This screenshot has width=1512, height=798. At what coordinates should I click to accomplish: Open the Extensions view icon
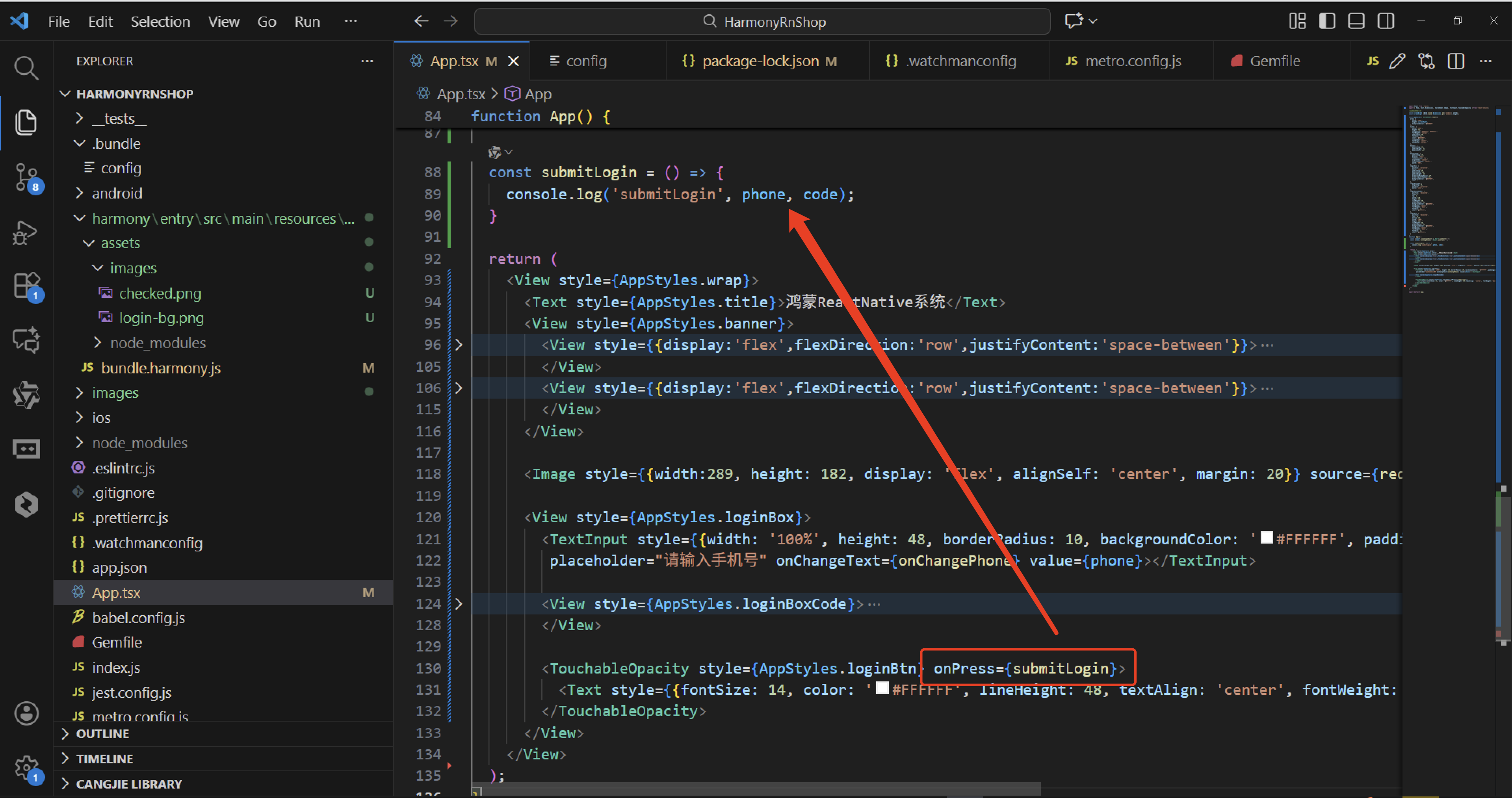tap(26, 286)
